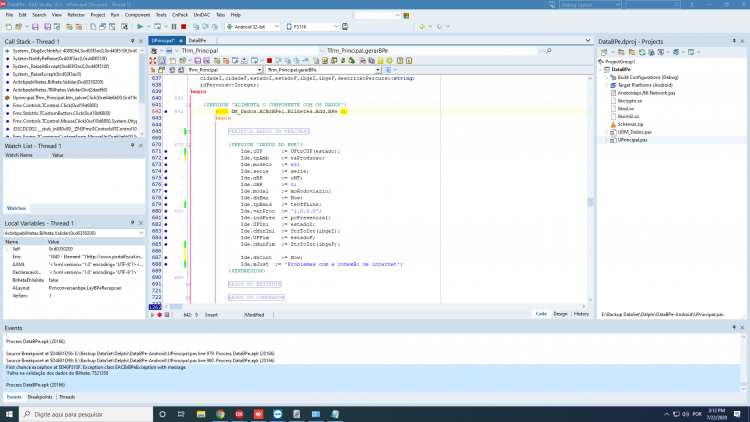Switch to the DataBPe editor tab
Screen dimensions: 750x422
pos(197,41)
